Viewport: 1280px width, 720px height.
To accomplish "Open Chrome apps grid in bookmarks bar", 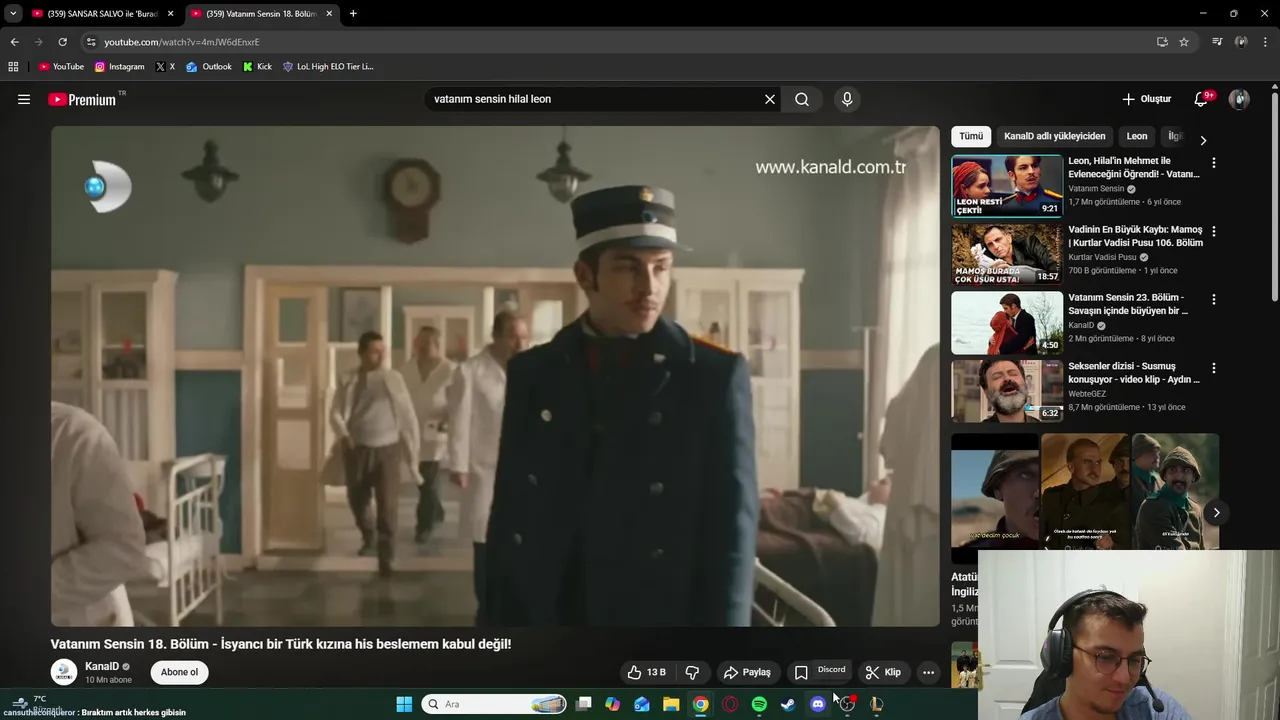I will point(13,67).
